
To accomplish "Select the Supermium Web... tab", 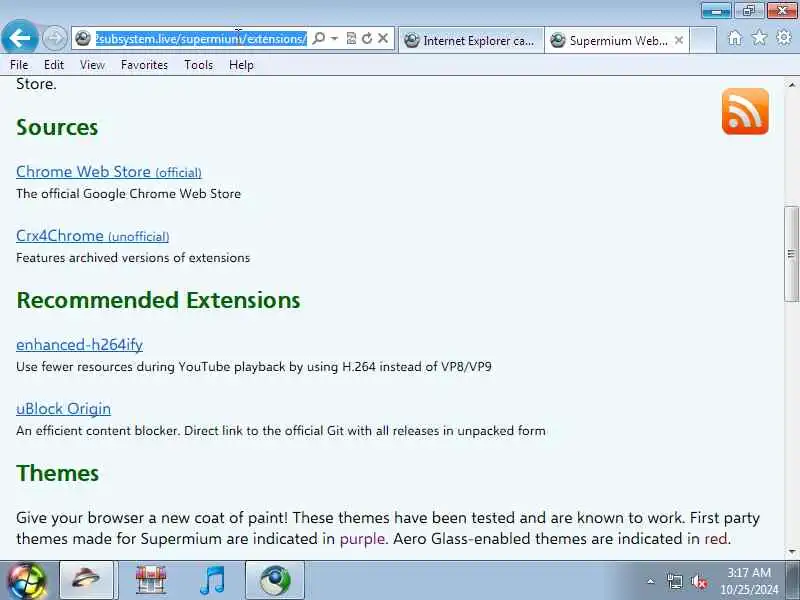I will tap(611, 40).
